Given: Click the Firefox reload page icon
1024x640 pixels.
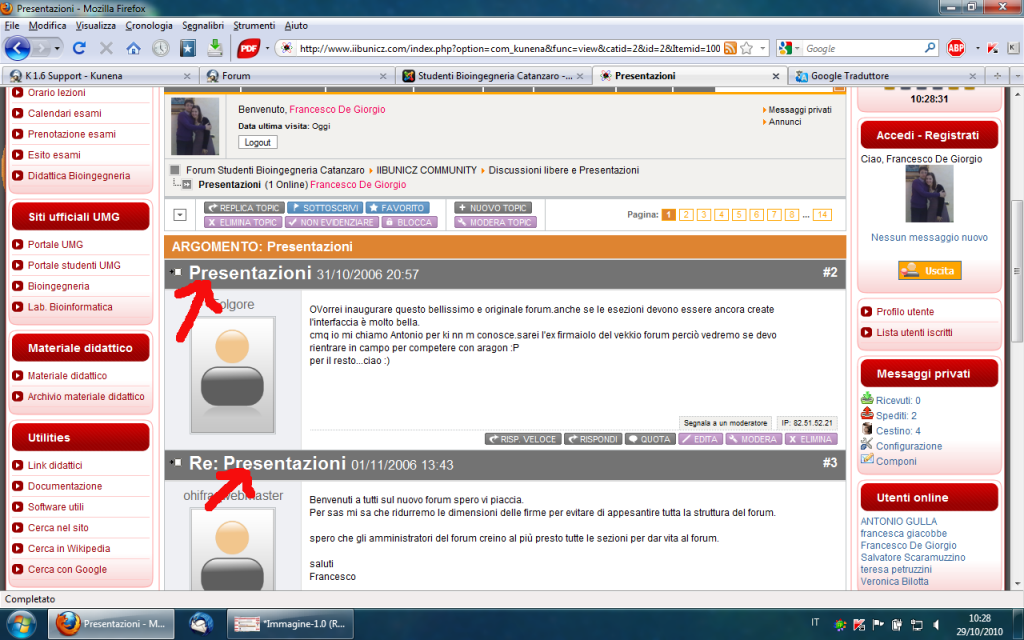Looking at the screenshot, I should [x=80, y=48].
